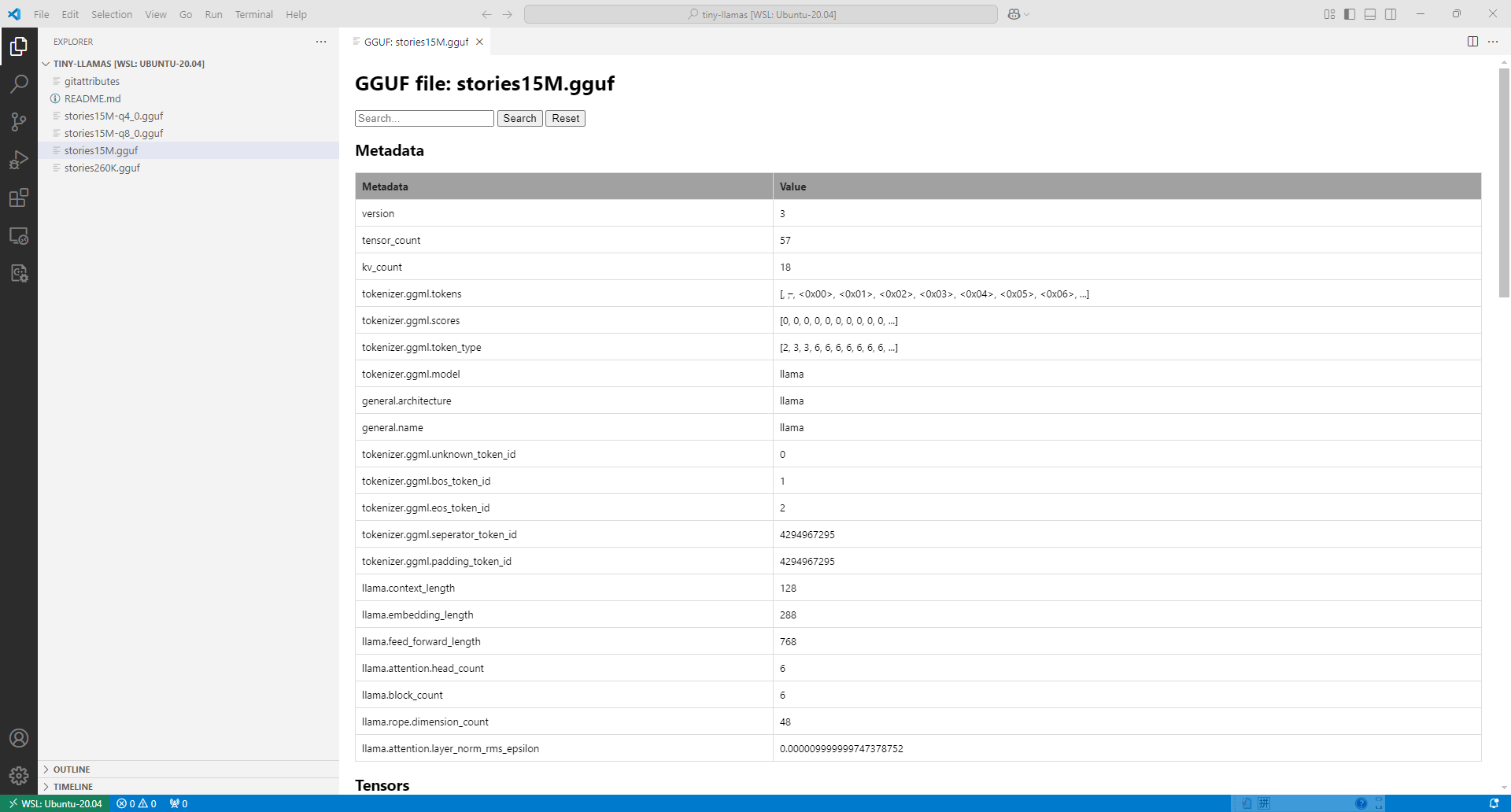Click the Value column header
This screenshot has width=1511, height=812.
[1127, 186]
